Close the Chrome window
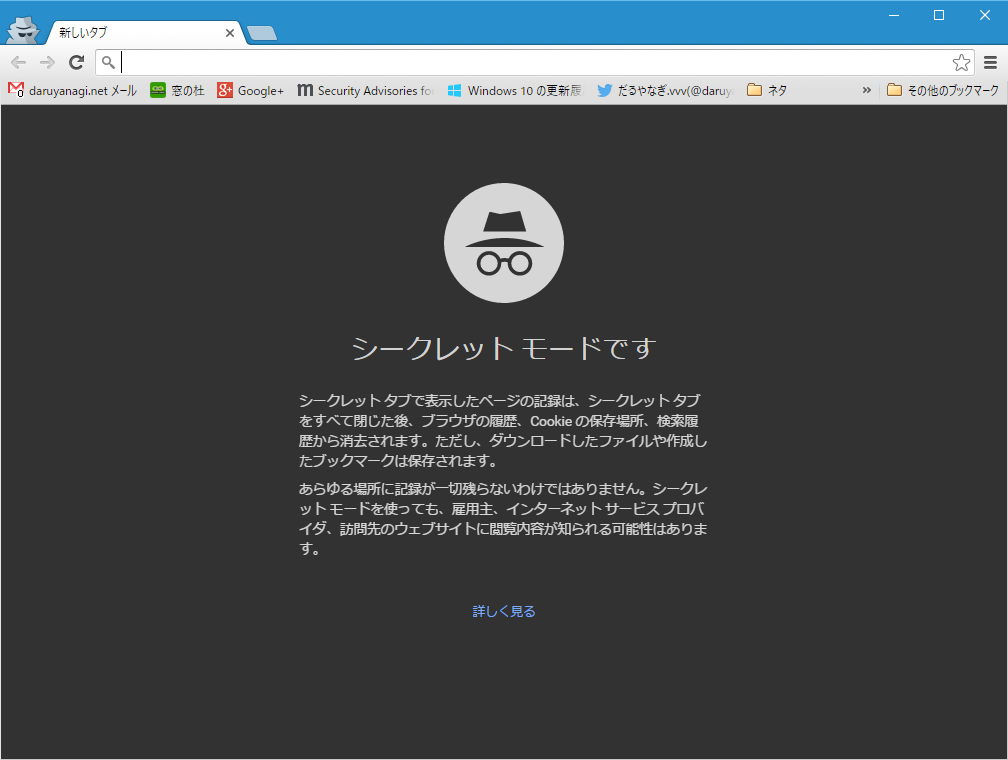This screenshot has height=760, width=1008. [984, 15]
